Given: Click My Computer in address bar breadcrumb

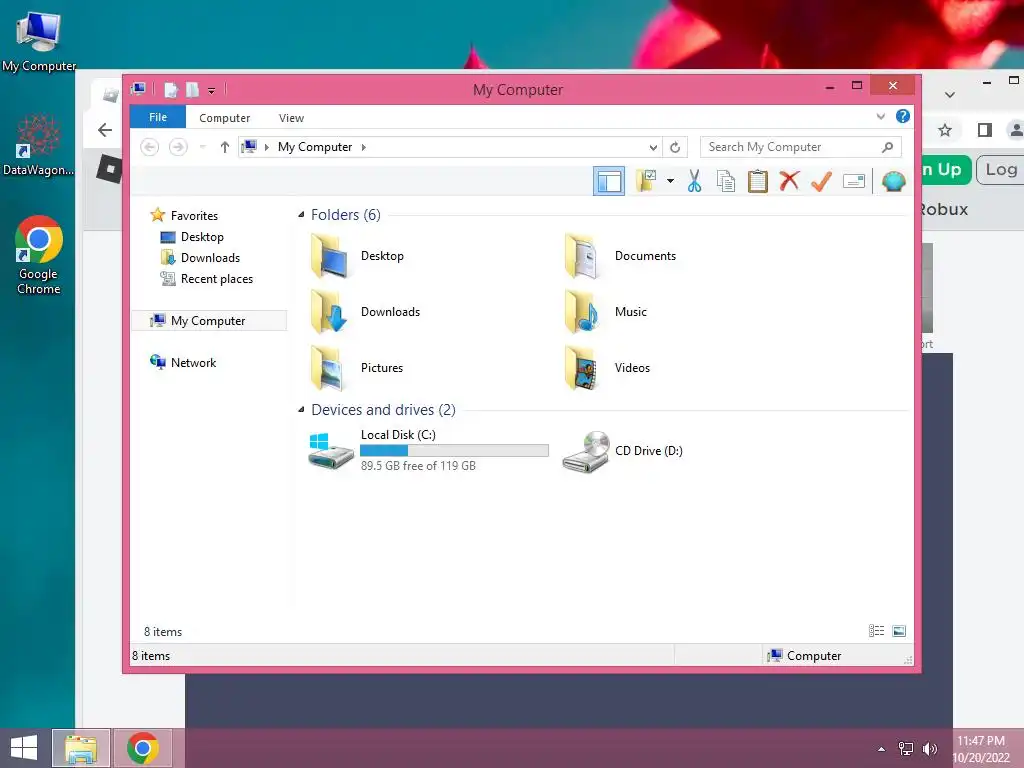Looking at the screenshot, I should 315,147.
